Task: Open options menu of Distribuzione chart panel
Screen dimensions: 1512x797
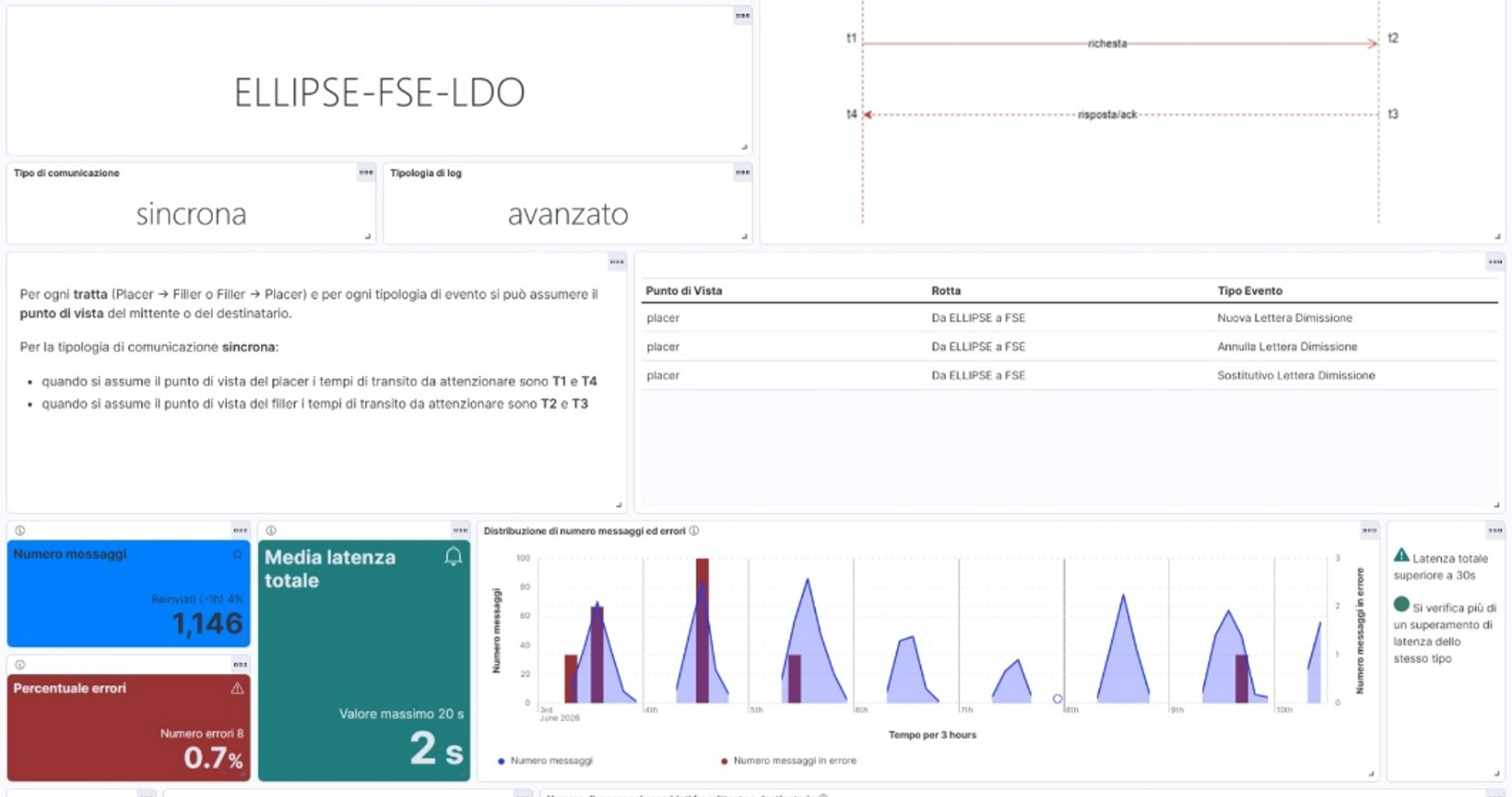Action: (x=1369, y=530)
